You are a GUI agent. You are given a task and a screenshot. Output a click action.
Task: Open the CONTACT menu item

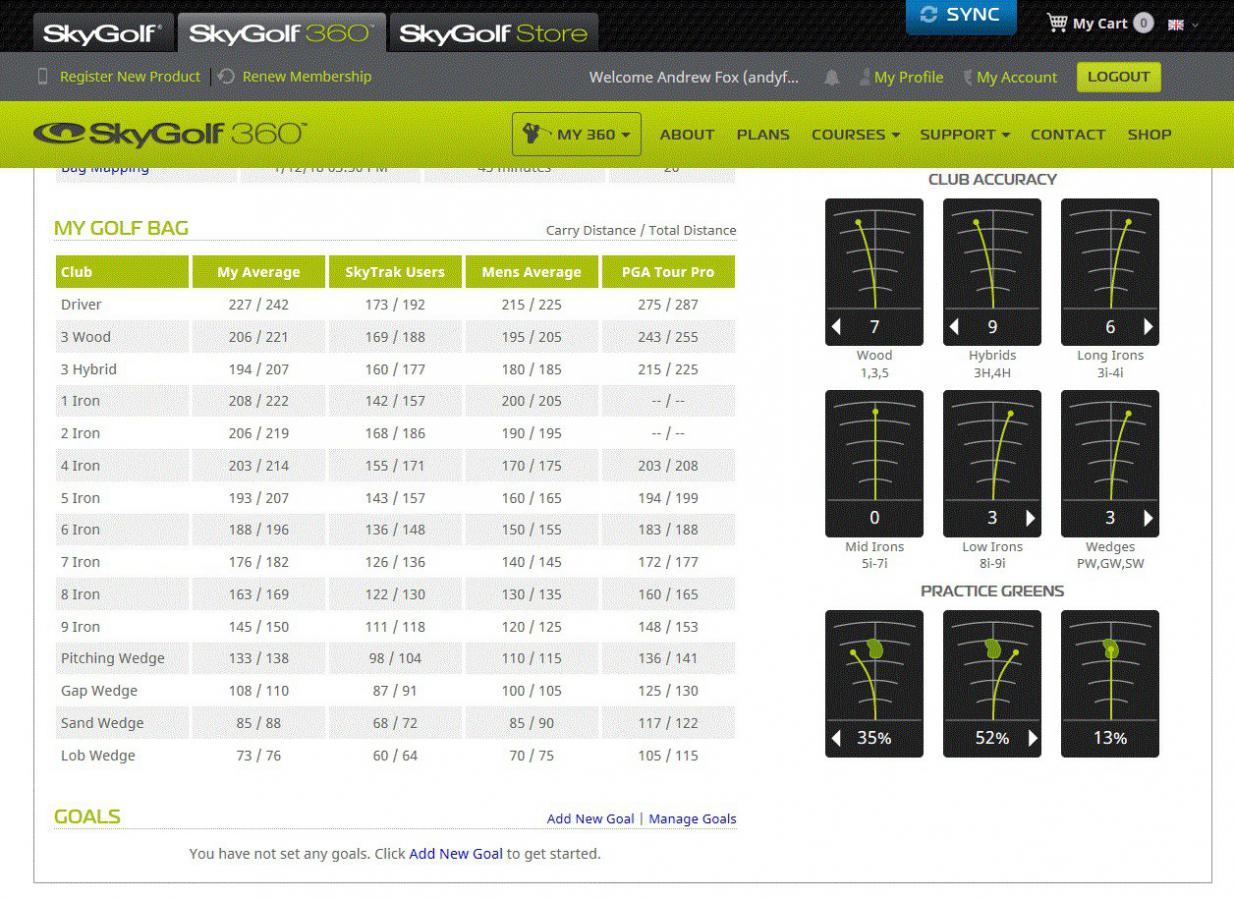pos(1068,134)
